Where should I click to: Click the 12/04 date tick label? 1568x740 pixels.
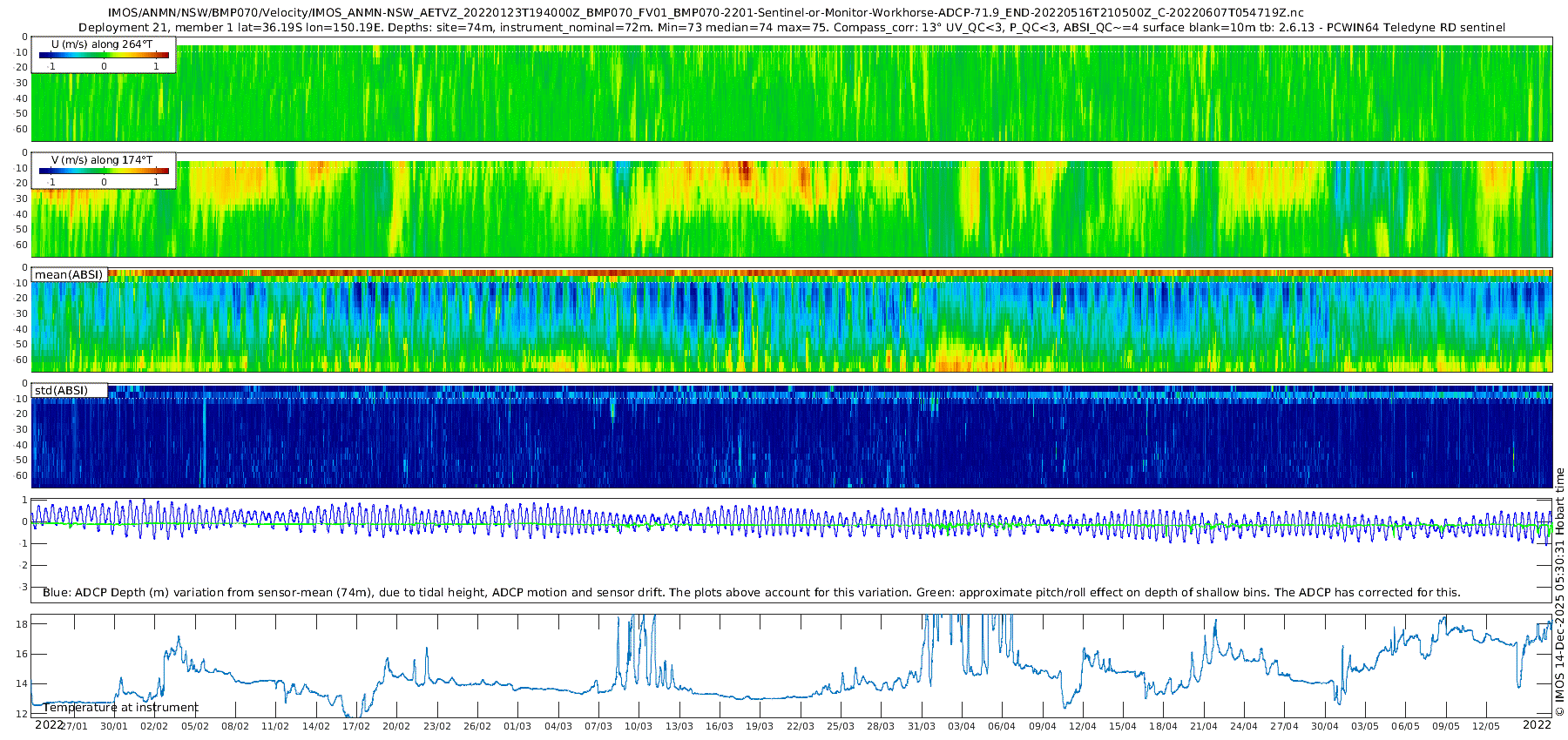pos(1083,726)
